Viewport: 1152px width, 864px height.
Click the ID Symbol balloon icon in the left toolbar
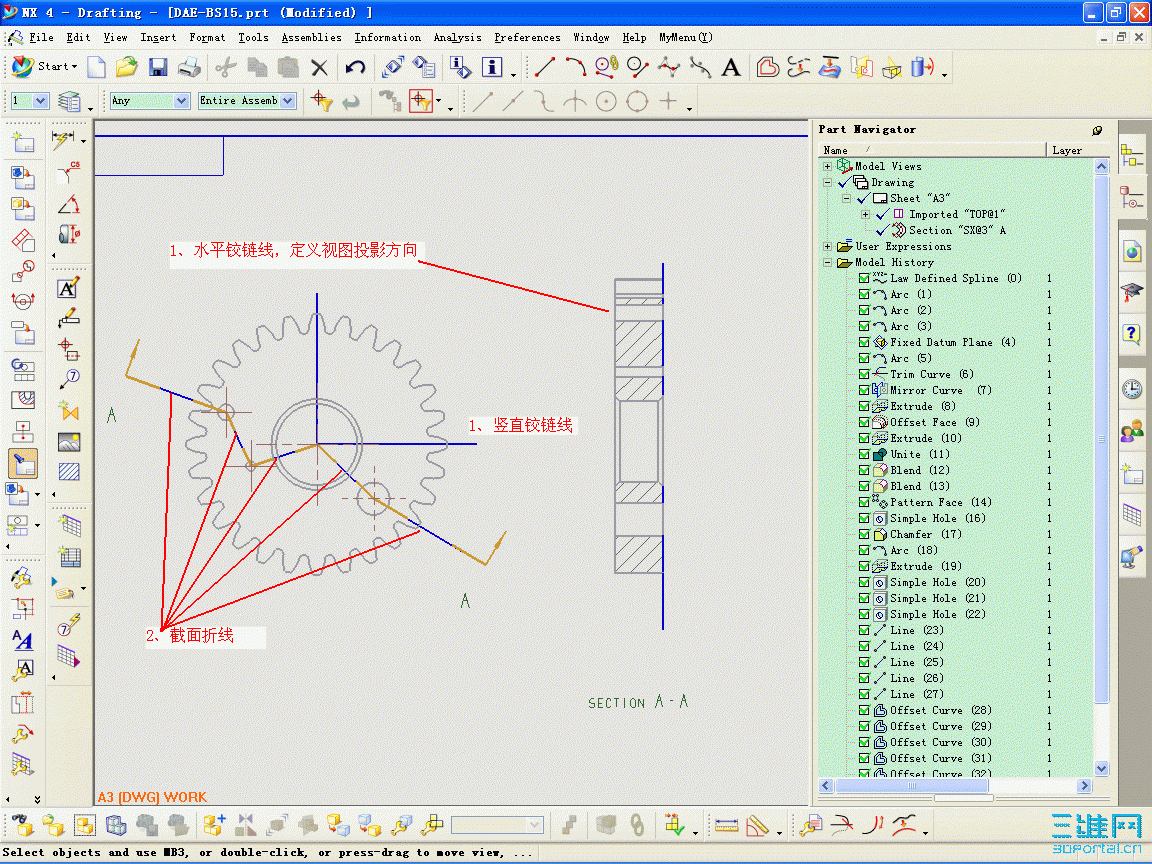(x=70, y=378)
